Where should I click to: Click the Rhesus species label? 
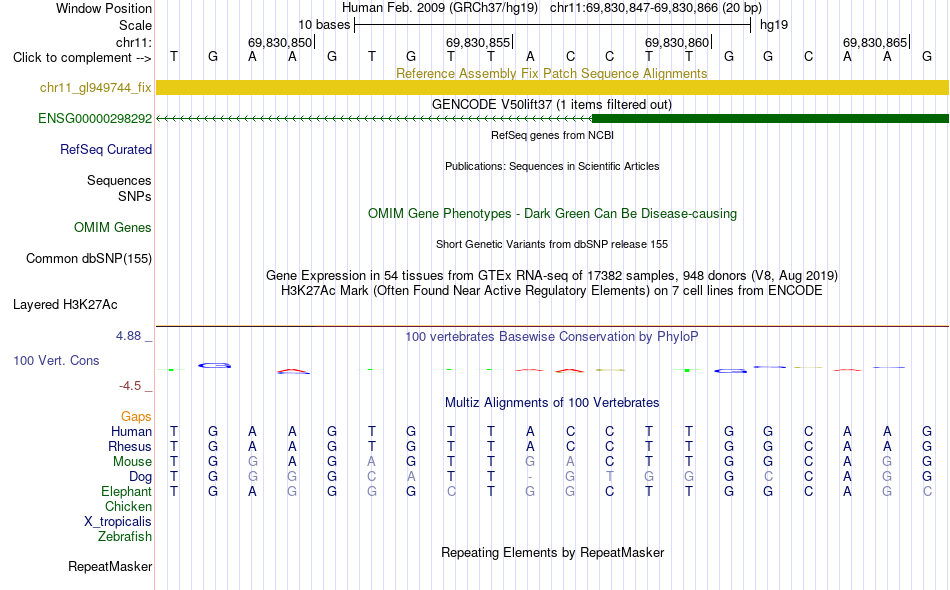(x=130, y=446)
